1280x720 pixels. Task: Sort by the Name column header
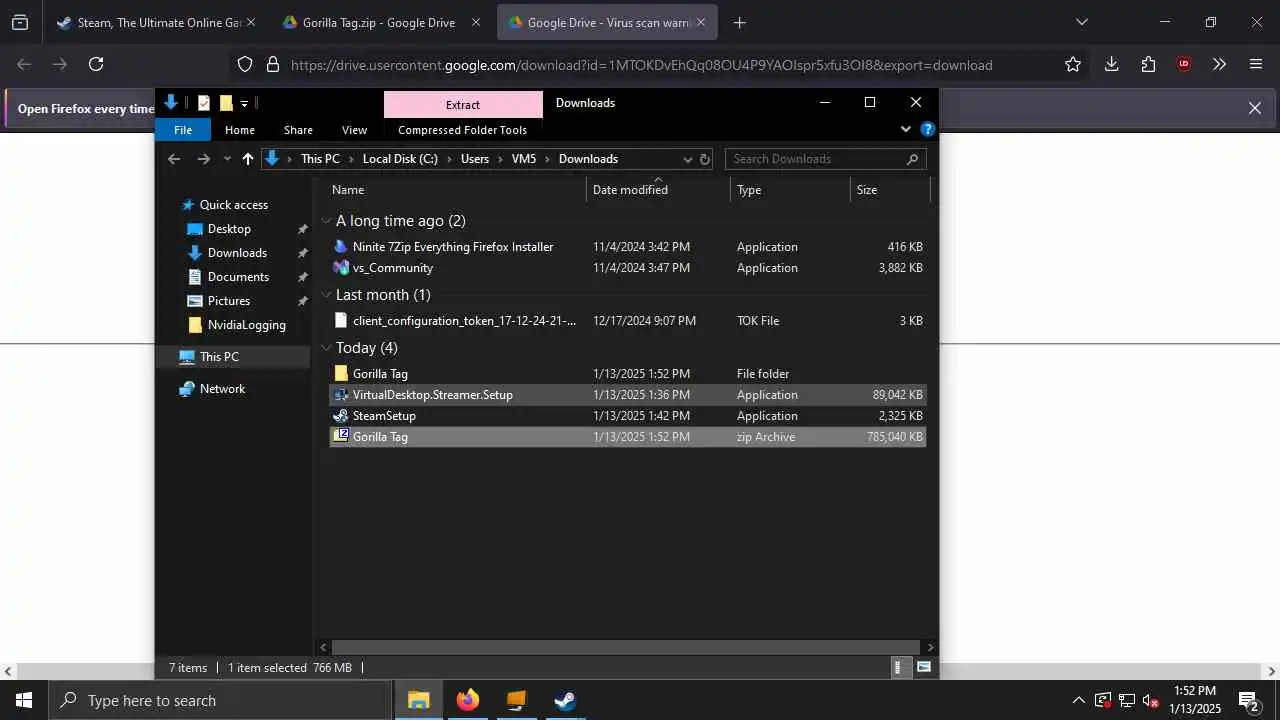456,190
